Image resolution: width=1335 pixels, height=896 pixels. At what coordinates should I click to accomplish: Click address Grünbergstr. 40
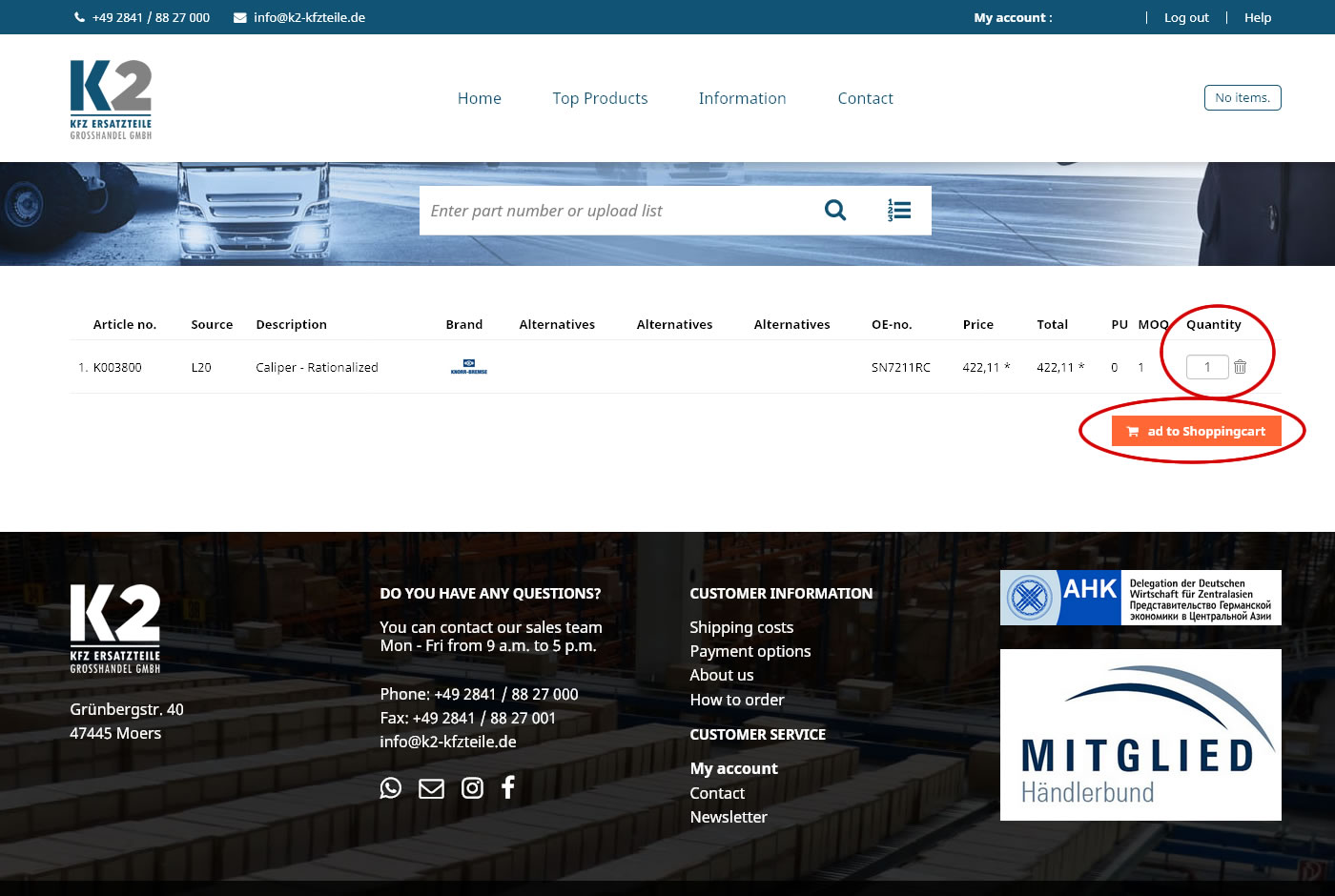[127, 709]
